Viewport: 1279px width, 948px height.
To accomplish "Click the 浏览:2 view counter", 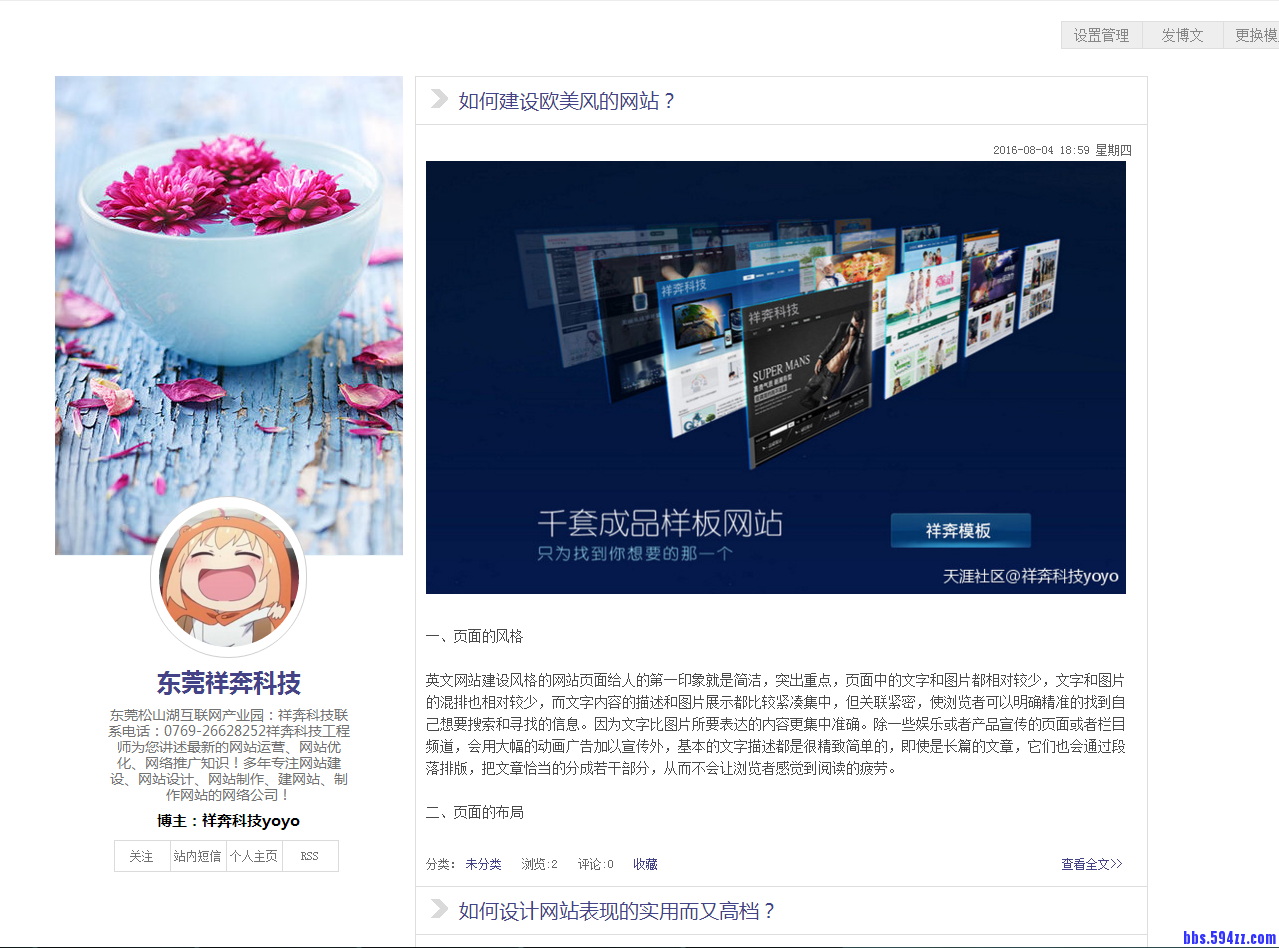I will 539,864.
